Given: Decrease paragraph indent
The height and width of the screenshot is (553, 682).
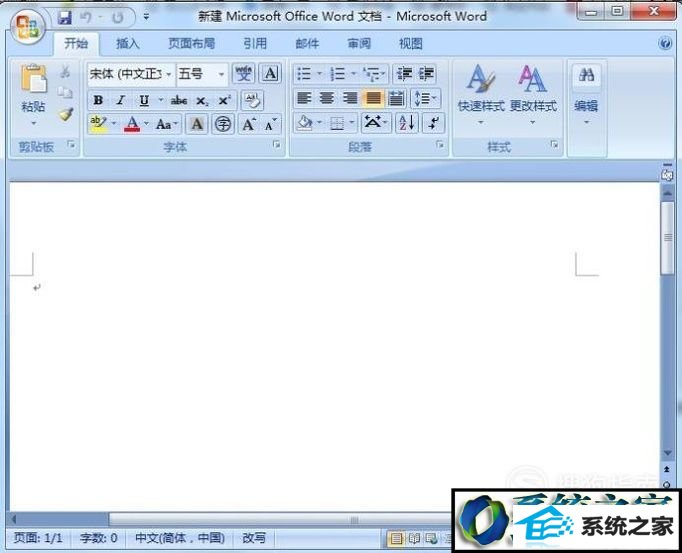Looking at the screenshot, I should click(x=404, y=74).
